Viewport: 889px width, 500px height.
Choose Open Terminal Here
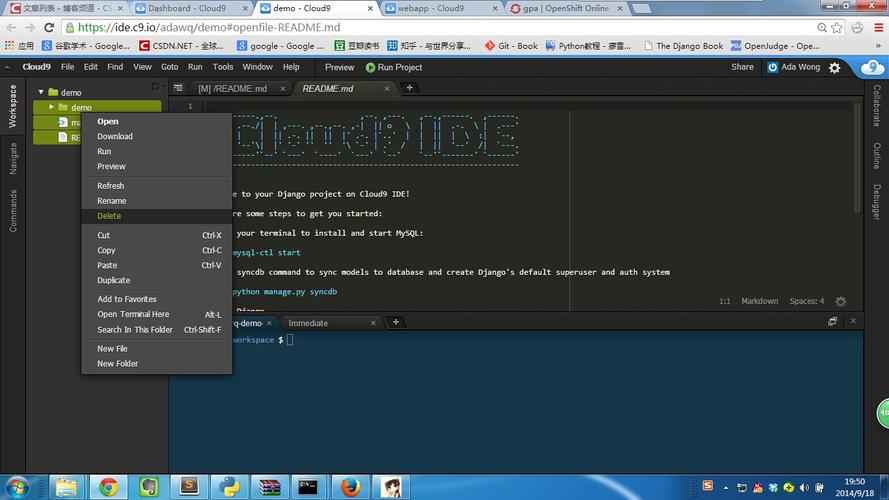click(156, 314)
